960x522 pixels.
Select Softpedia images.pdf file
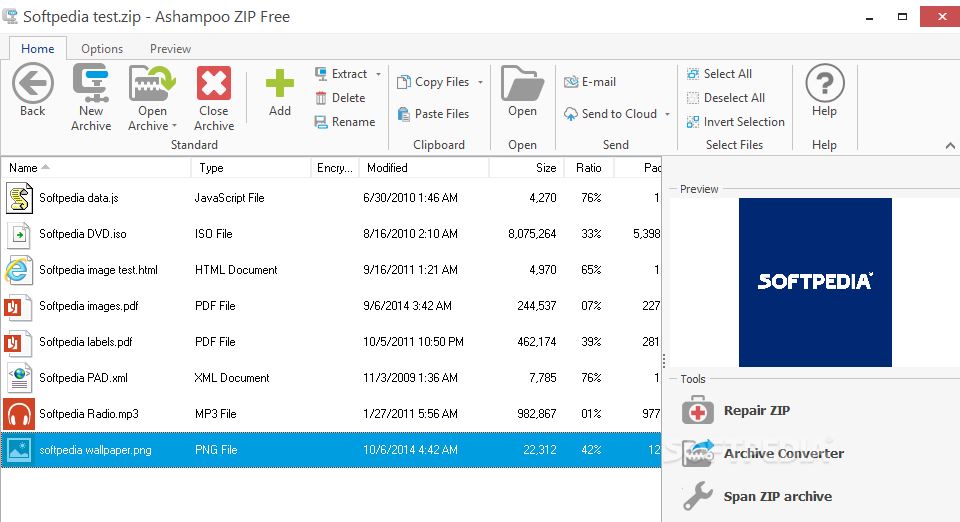click(x=331, y=306)
